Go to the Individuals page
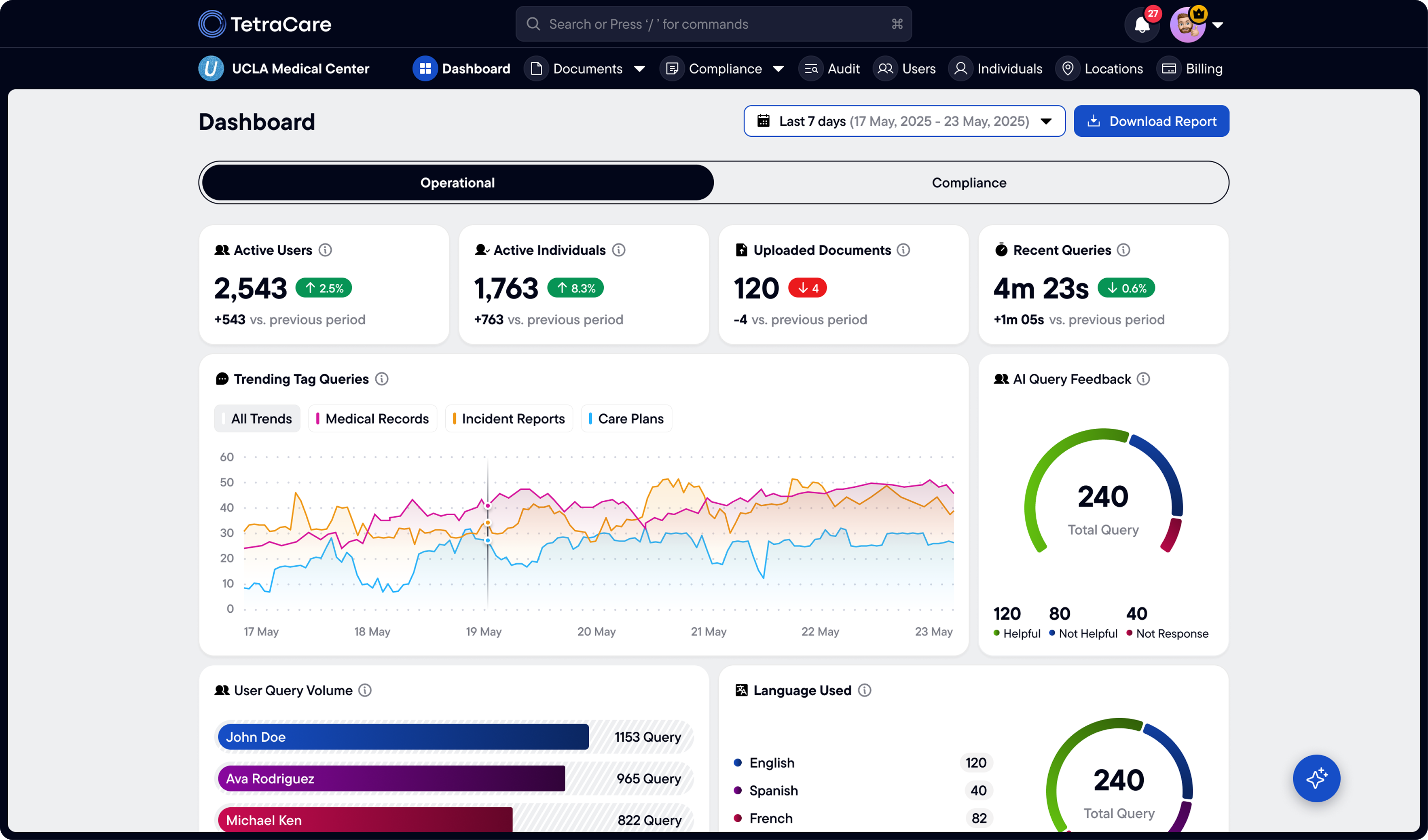The image size is (1428, 840). point(996,69)
